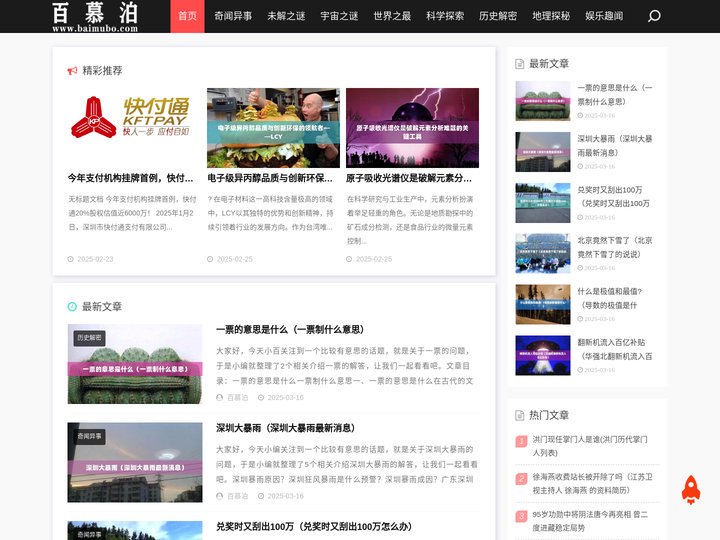Open the 未解之谜 menu

(286, 16)
